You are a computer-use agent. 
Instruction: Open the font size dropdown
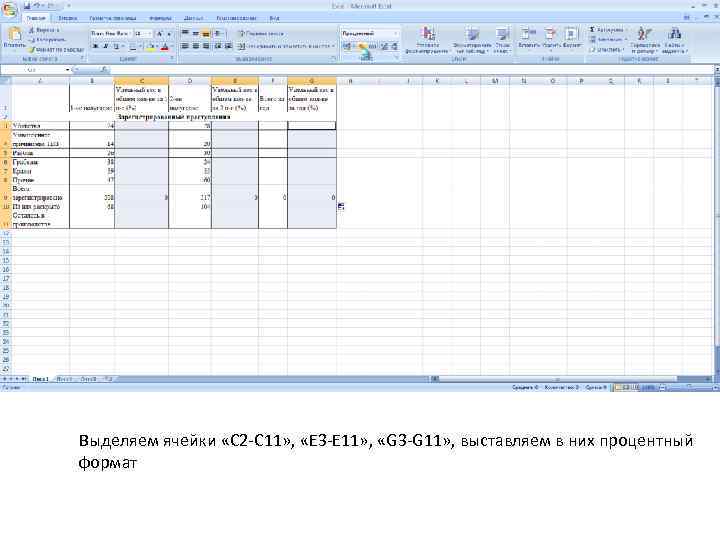click(150, 34)
